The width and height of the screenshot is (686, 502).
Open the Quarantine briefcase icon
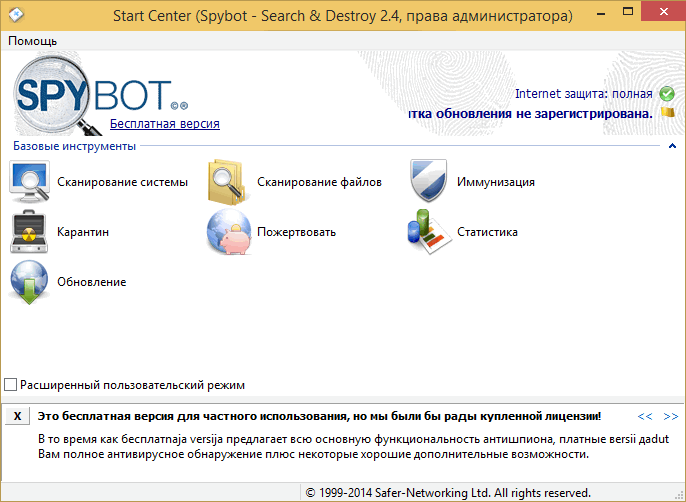pyautogui.click(x=30, y=232)
